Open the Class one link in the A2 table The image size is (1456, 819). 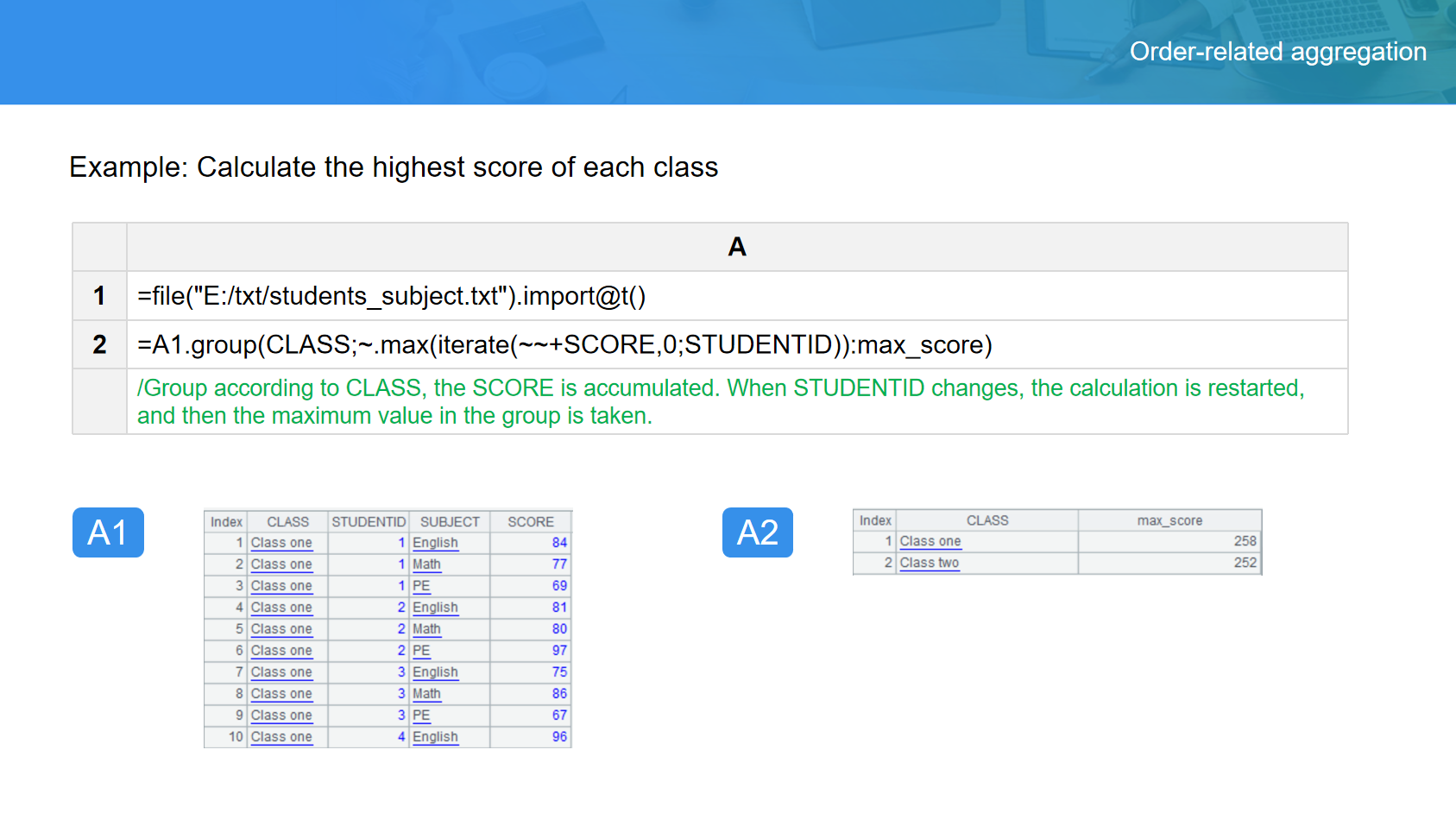pos(930,541)
